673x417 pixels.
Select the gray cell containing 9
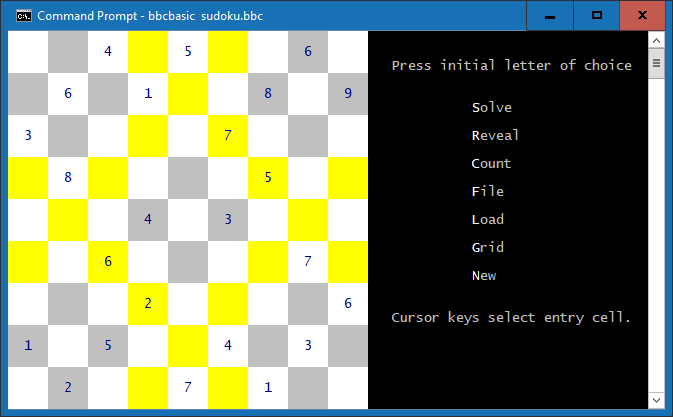coord(348,94)
